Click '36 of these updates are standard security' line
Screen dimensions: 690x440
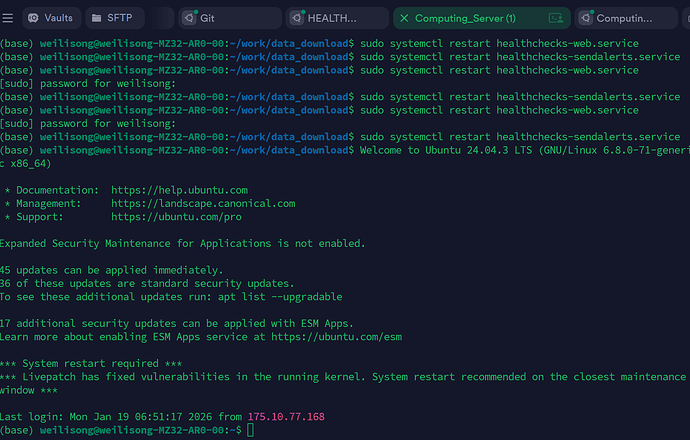pos(147,283)
